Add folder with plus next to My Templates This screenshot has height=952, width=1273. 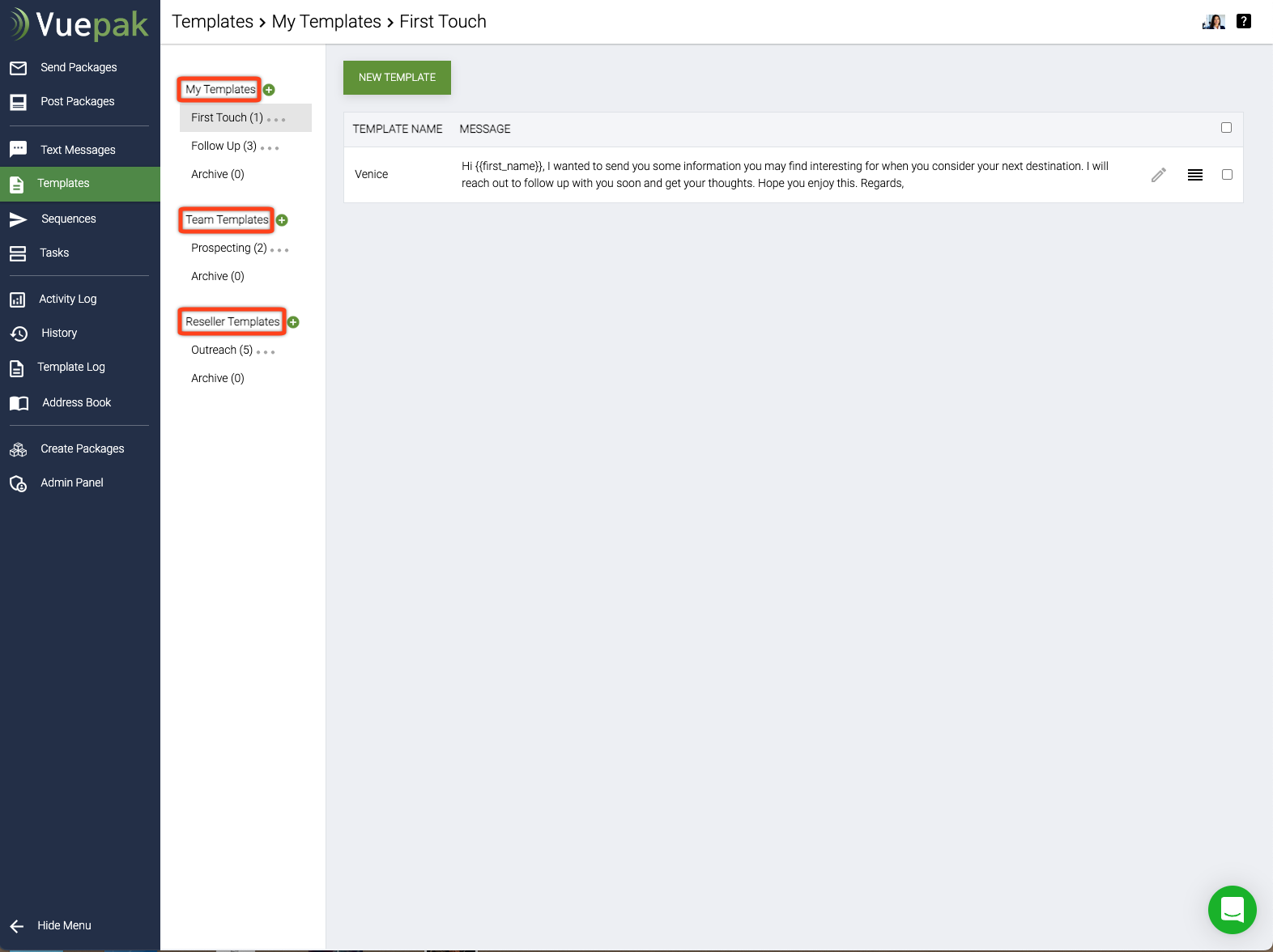point(270,90)
